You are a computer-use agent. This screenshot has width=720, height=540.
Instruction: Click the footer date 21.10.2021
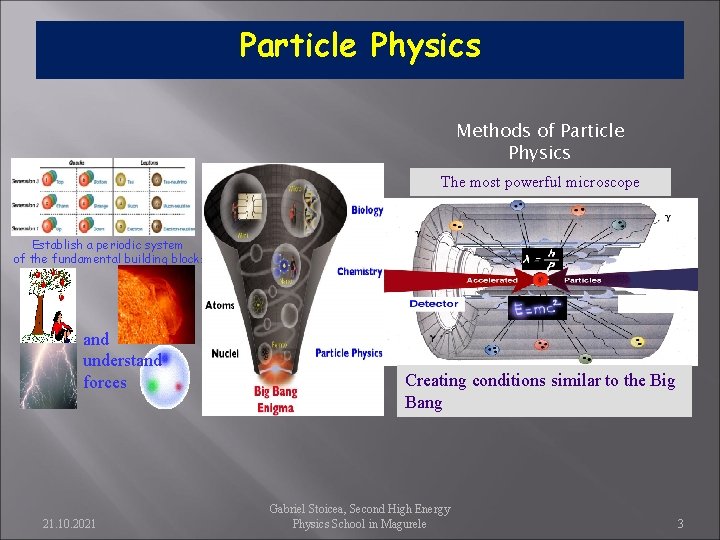coord(69,523)
